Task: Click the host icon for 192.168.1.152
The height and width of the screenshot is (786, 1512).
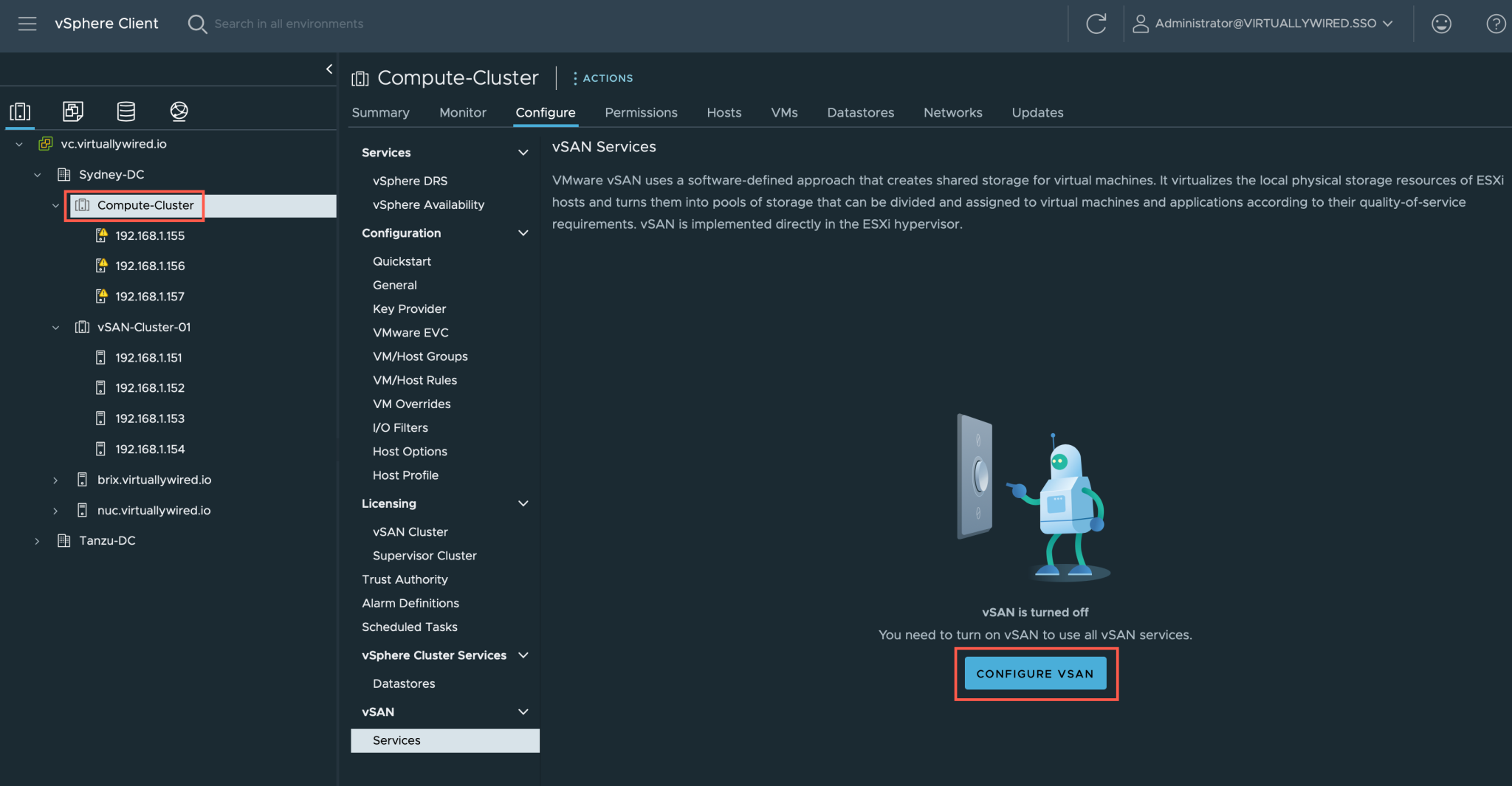Action: 100,387
